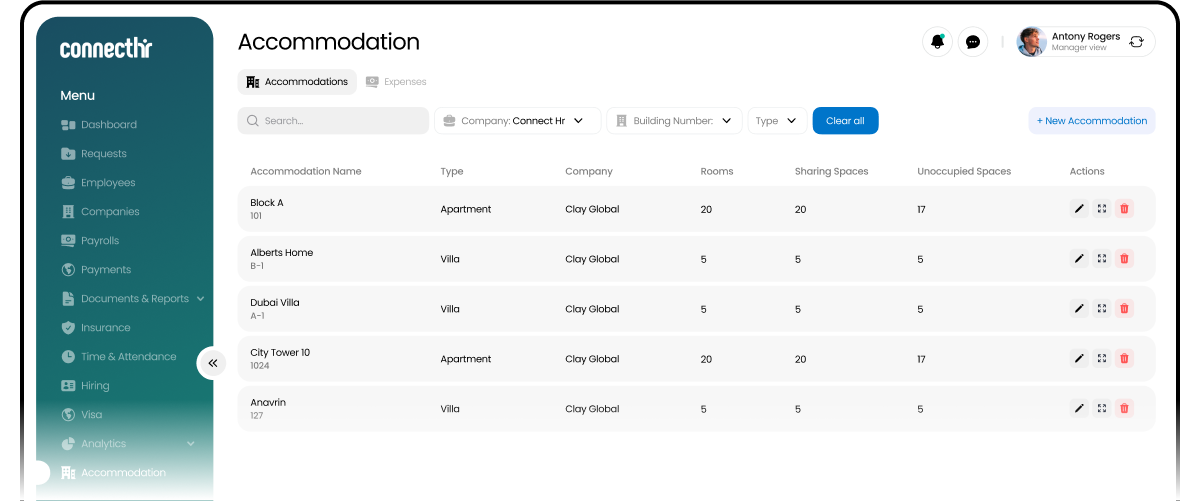1200x501 pixels.
Task: Edit Block A with the pencil icon
Action: coord(1079,209)
